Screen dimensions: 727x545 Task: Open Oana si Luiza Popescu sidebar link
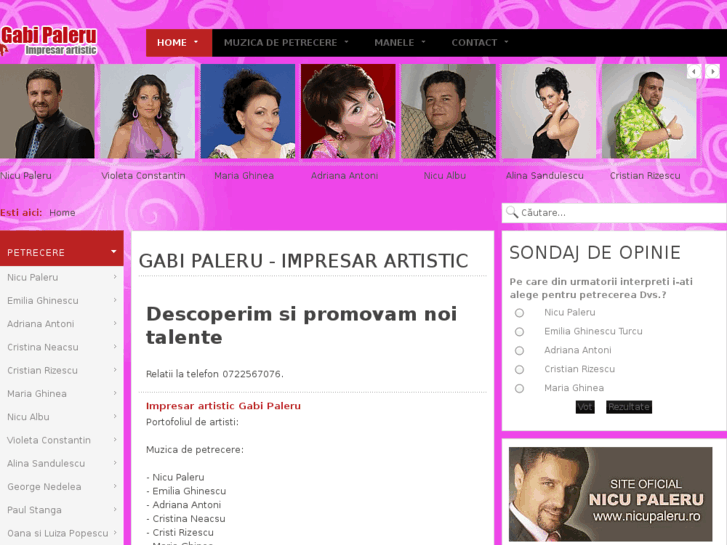click(57, 533)
